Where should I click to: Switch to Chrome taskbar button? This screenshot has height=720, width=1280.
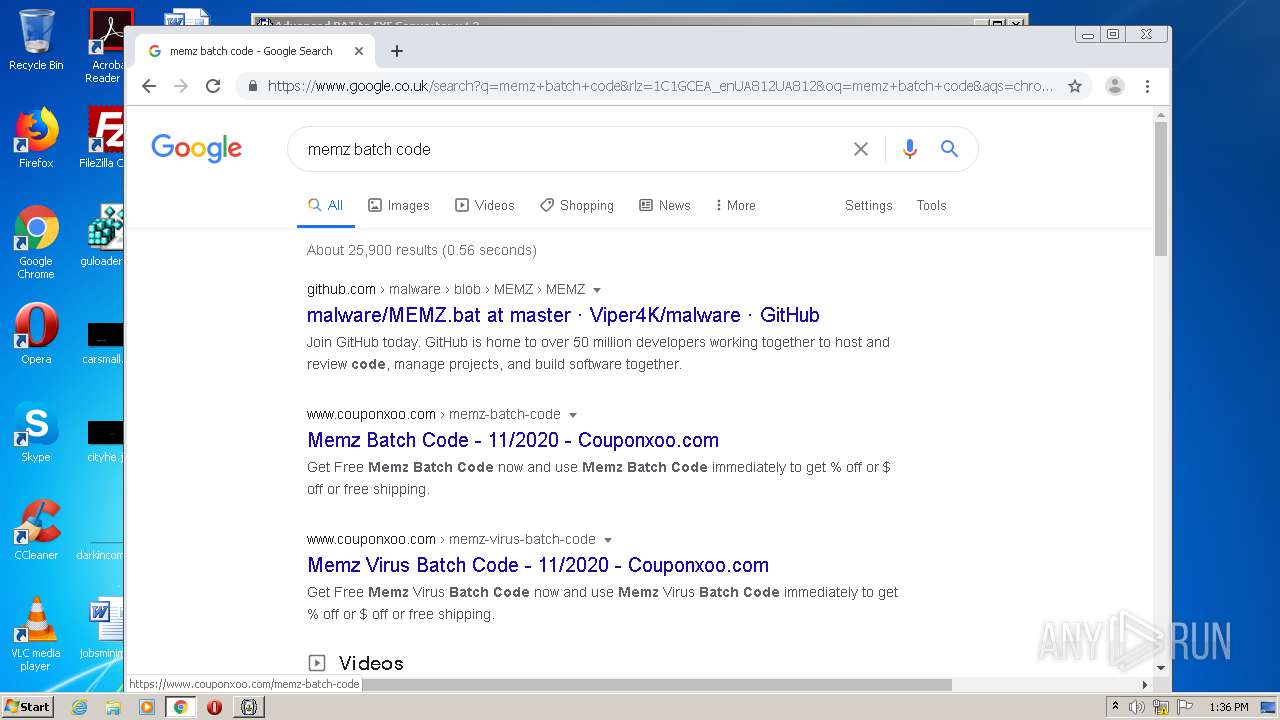coord(180,707)
